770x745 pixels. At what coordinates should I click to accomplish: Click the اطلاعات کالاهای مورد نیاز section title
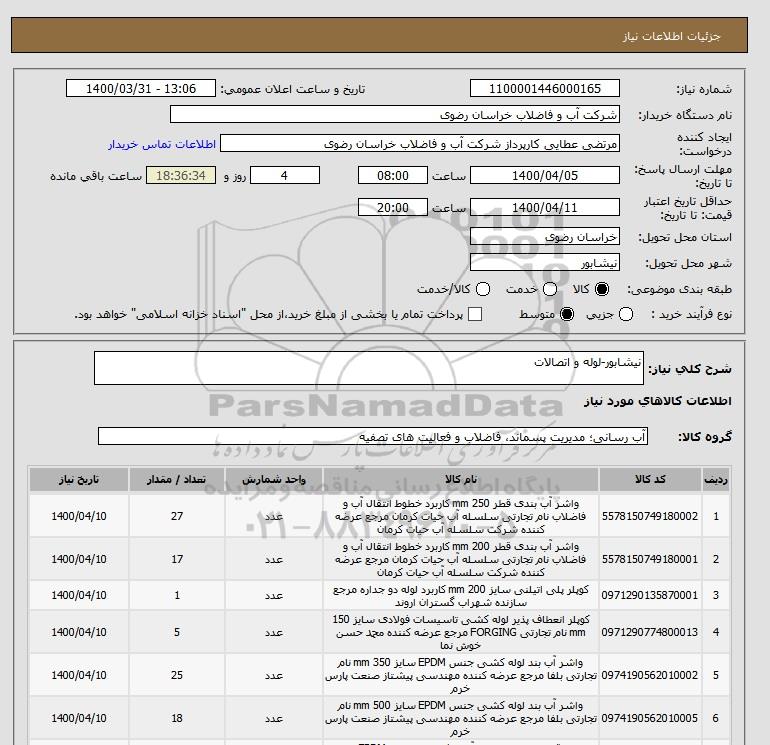tap(658, 401)
